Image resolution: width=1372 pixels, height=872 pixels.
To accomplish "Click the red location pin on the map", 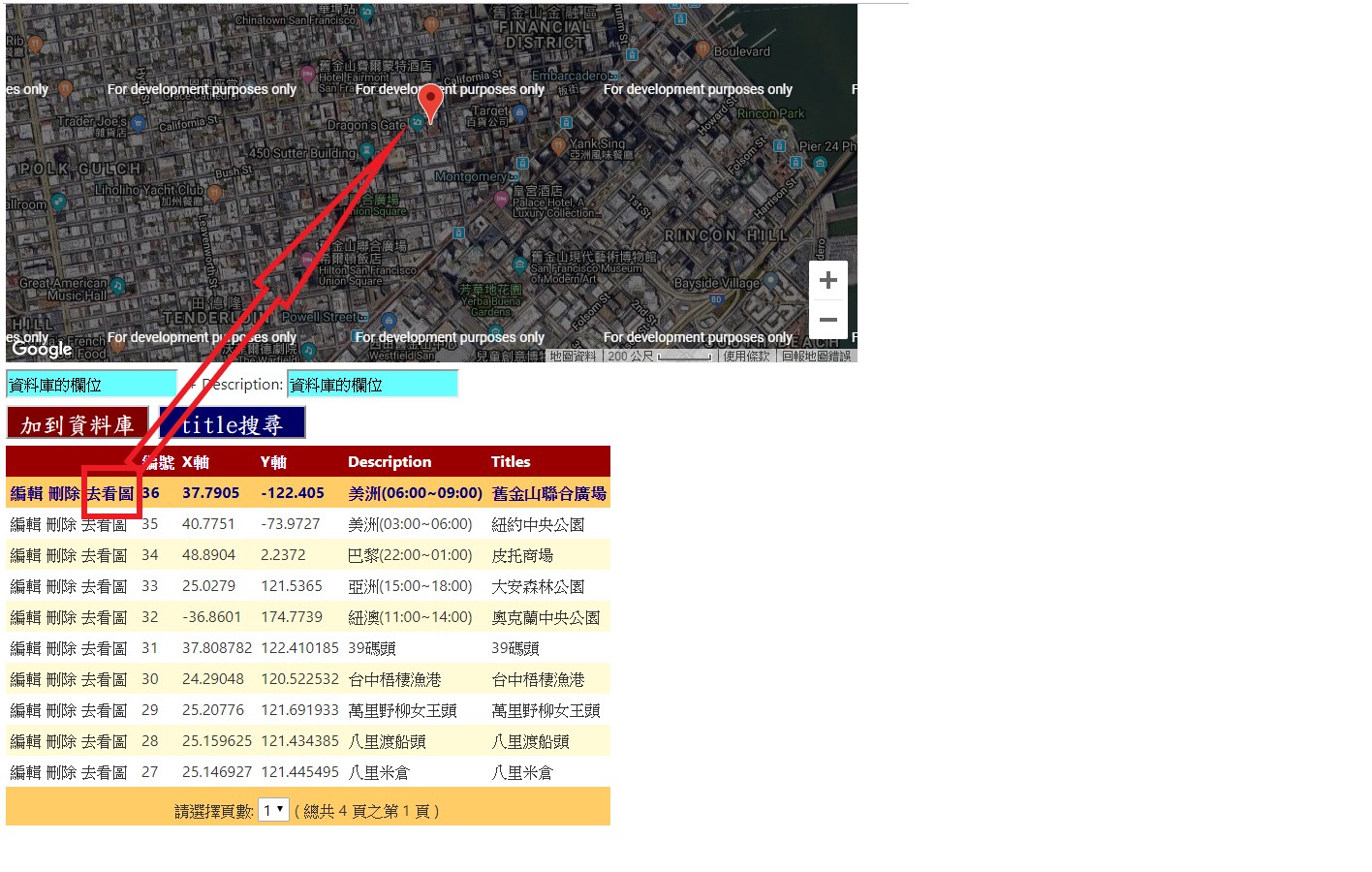I will (x=429, y=102).
